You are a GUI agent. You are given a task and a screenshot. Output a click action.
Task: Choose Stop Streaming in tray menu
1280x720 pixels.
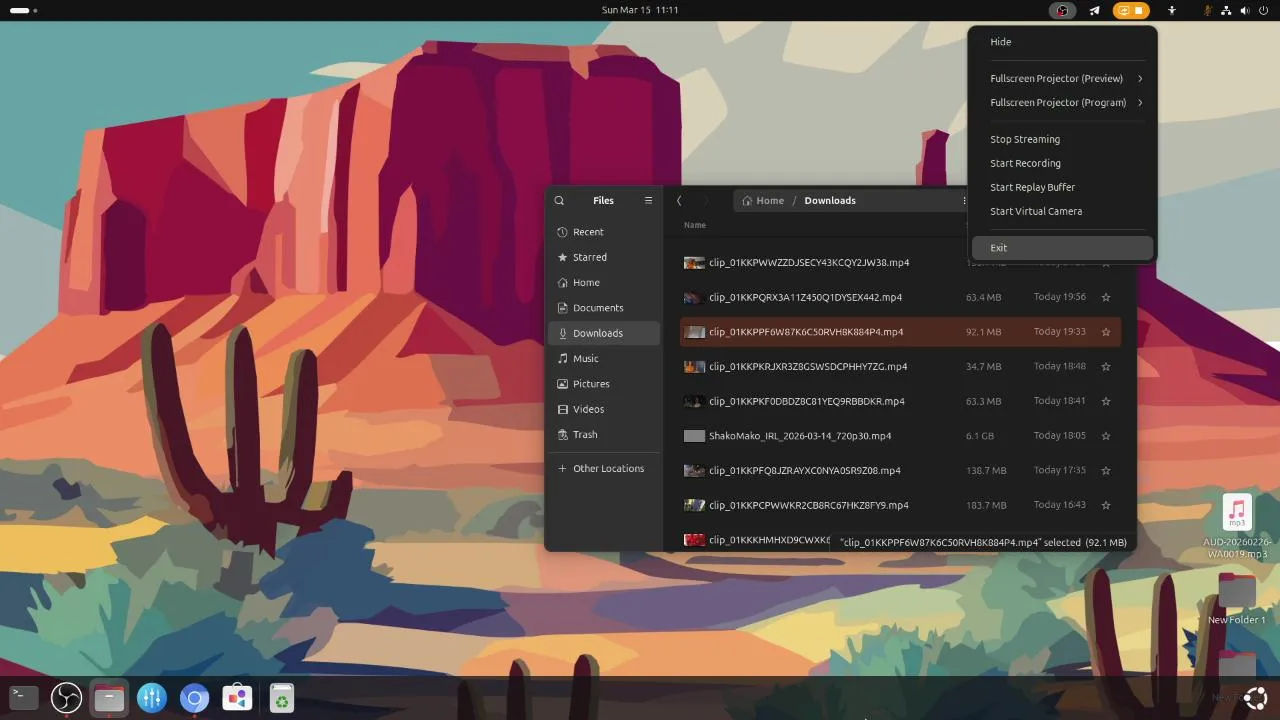[x=1063, y=139]
